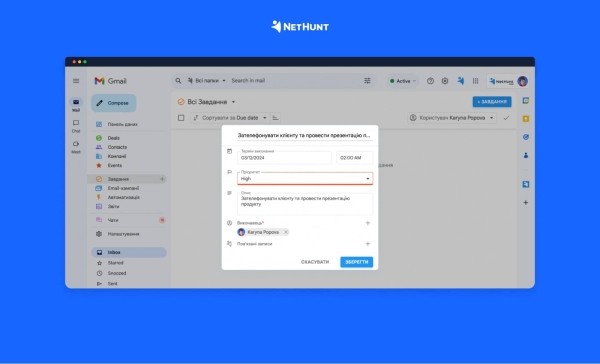The image size is (600, 364).
Task: Click the Get add-ons plus icon
Action: click(x=526, y=202)
